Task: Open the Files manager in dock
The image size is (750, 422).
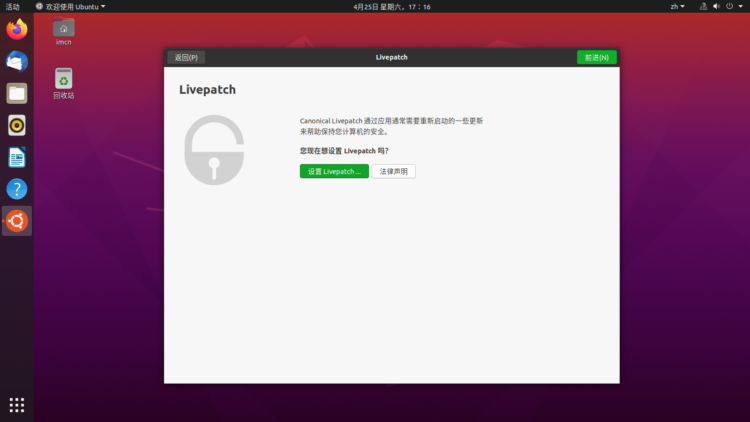Action: (16, 93)
